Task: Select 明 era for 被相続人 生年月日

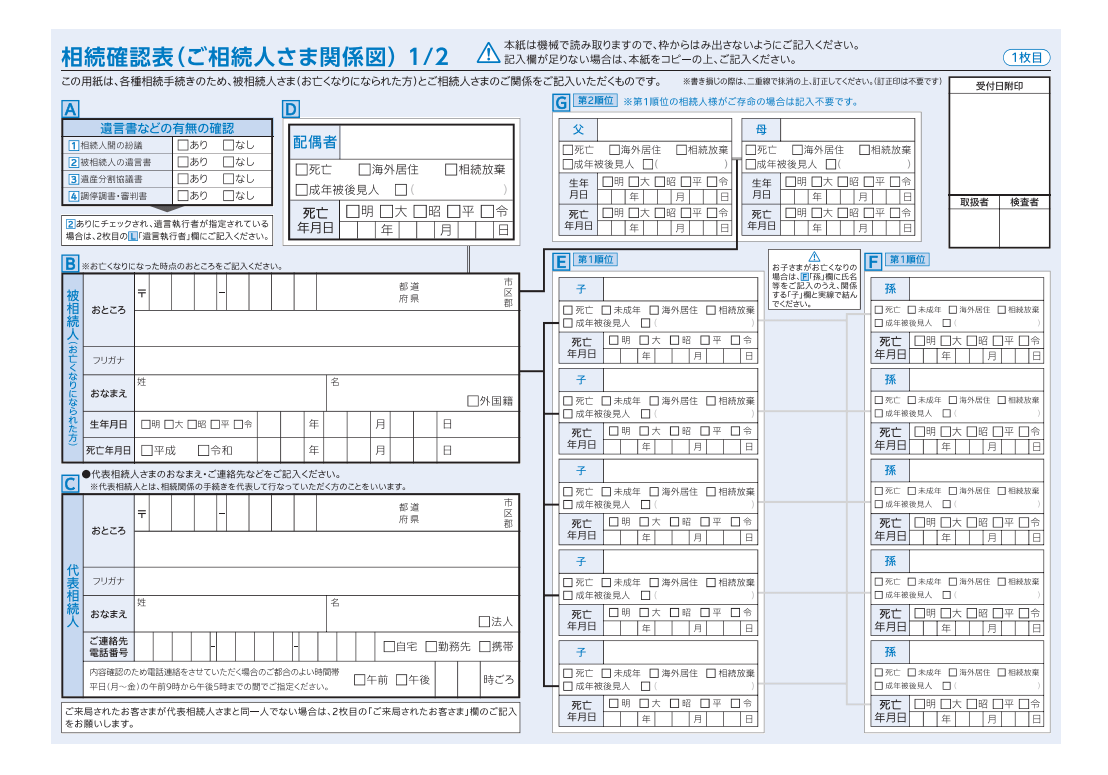Action: pos(146,425)
